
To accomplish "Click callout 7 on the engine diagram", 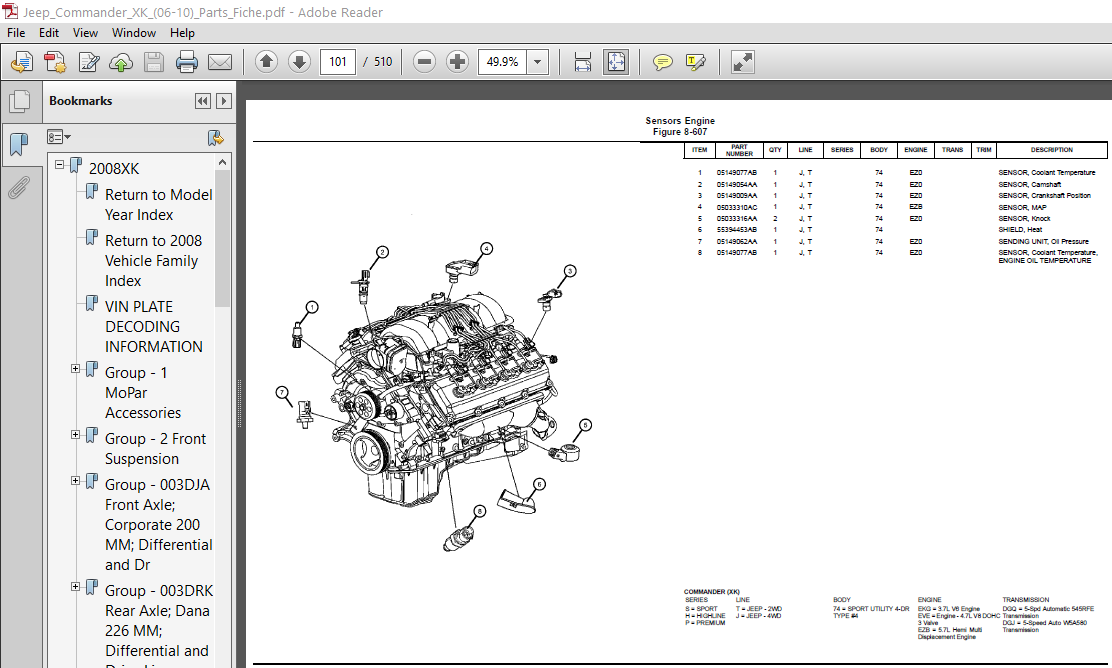I will coord(282,392).
